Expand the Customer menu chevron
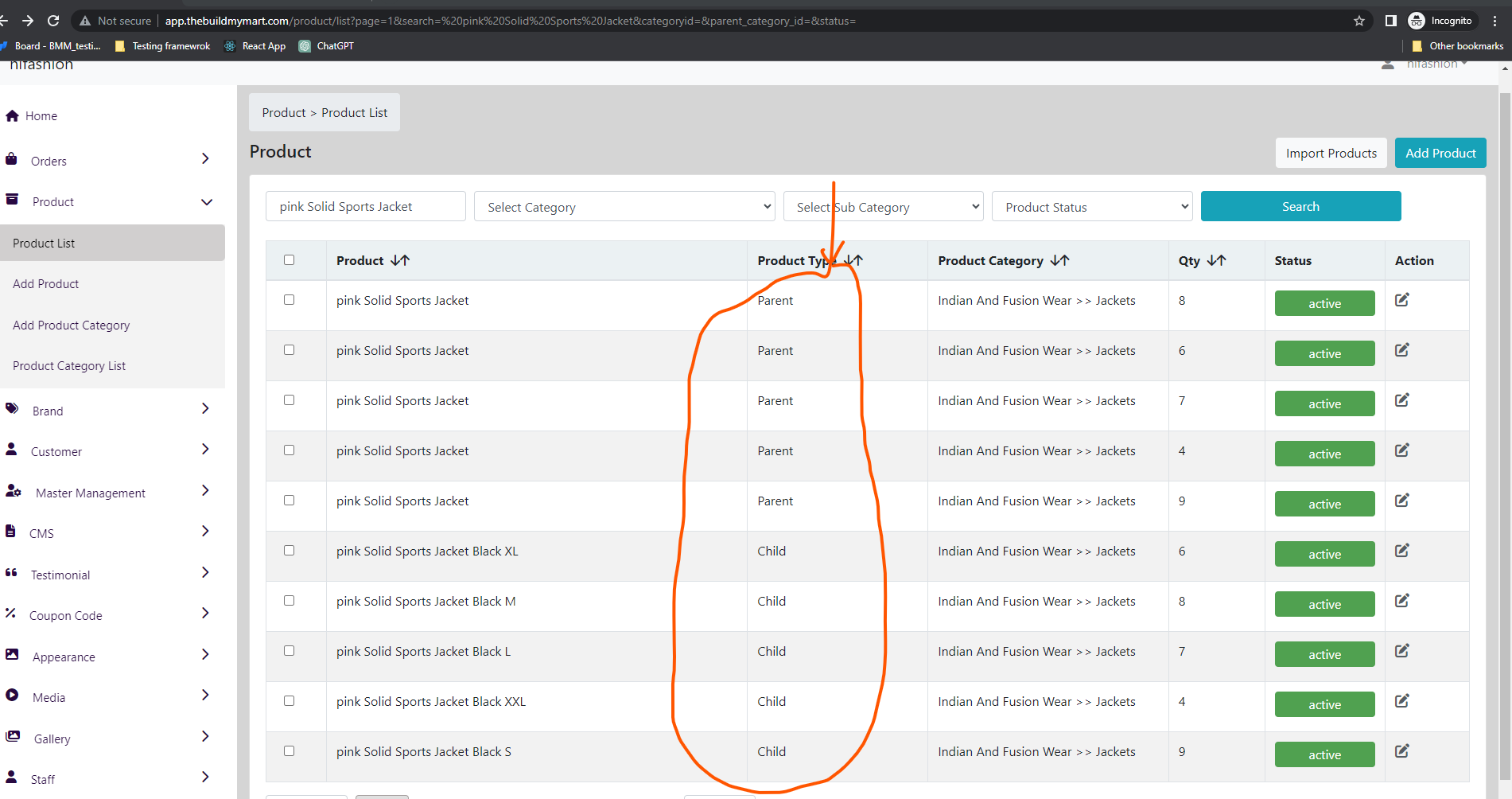Image resolution: width=1512 pixels, height=799 pixels. tap(205, 450)
